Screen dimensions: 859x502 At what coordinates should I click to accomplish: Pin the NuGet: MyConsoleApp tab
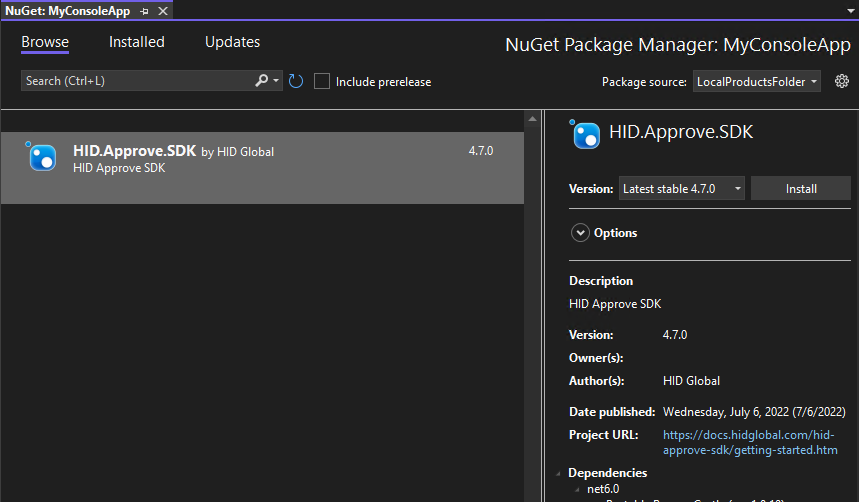144,11
